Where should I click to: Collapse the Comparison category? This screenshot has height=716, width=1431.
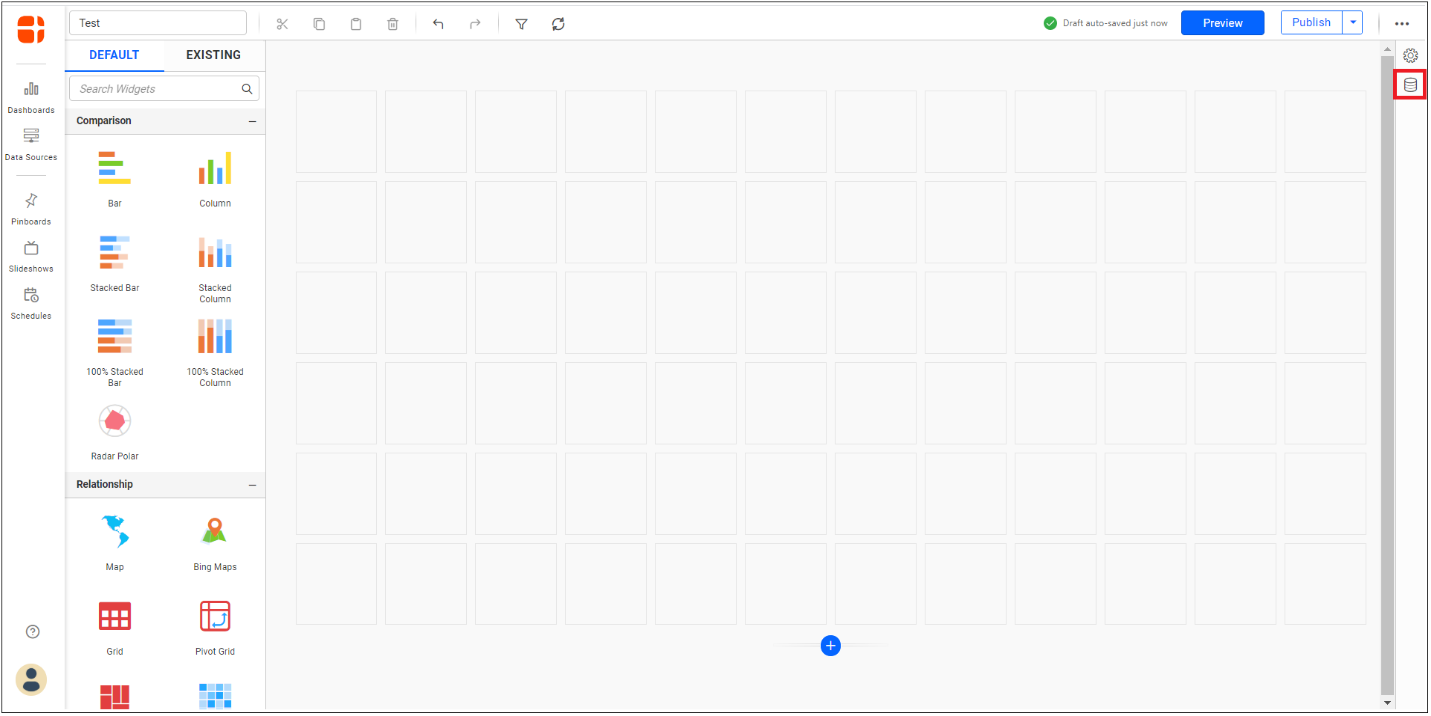point(252,121)
